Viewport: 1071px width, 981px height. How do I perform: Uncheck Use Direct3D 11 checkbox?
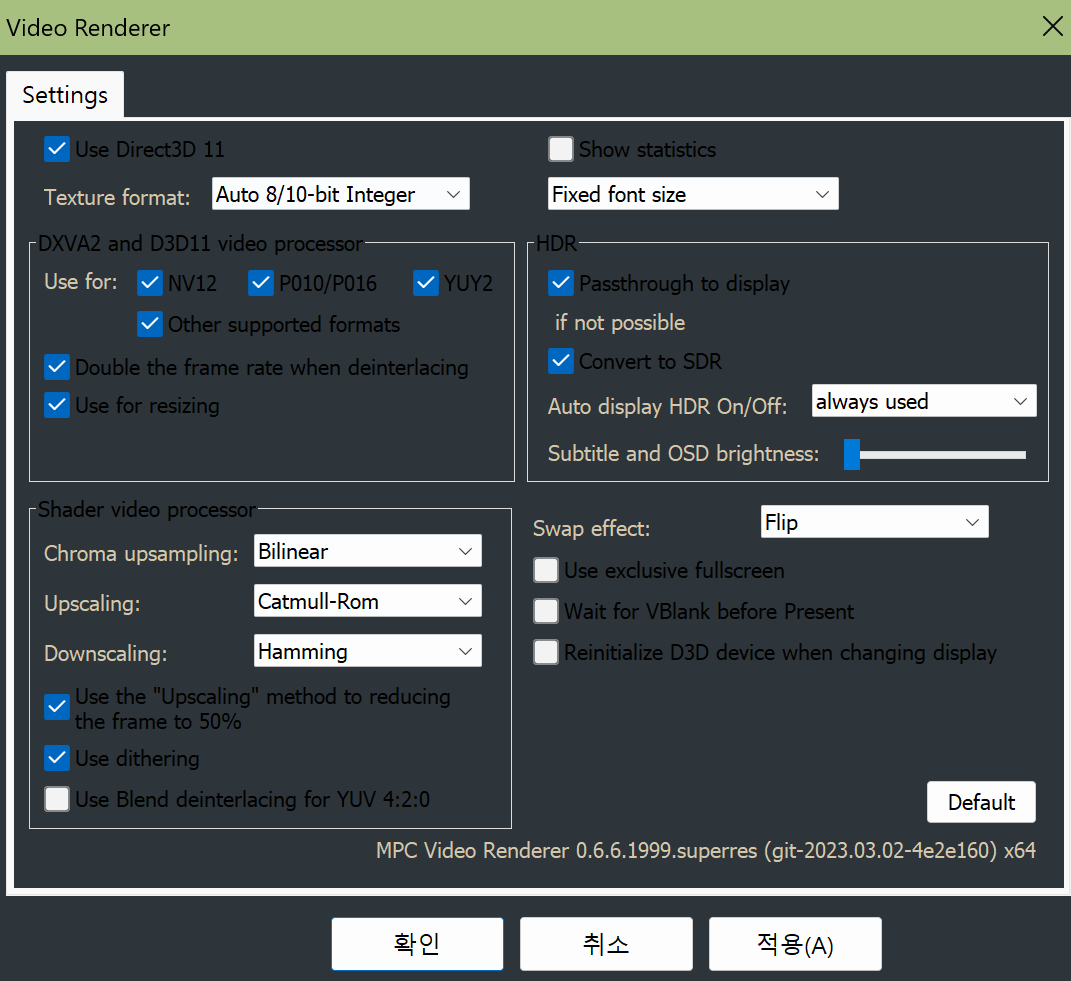pyautogui.click(x=57, y=150)
